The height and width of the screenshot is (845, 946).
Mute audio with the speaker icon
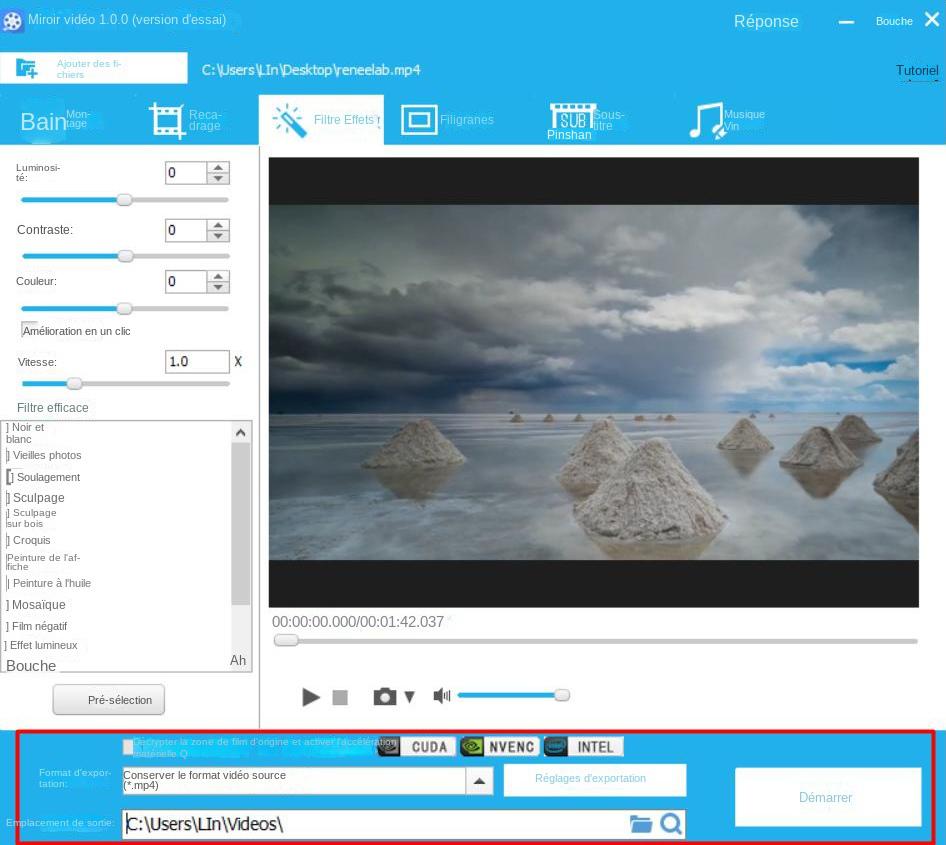pyautogui.click(x=441, y=695)
